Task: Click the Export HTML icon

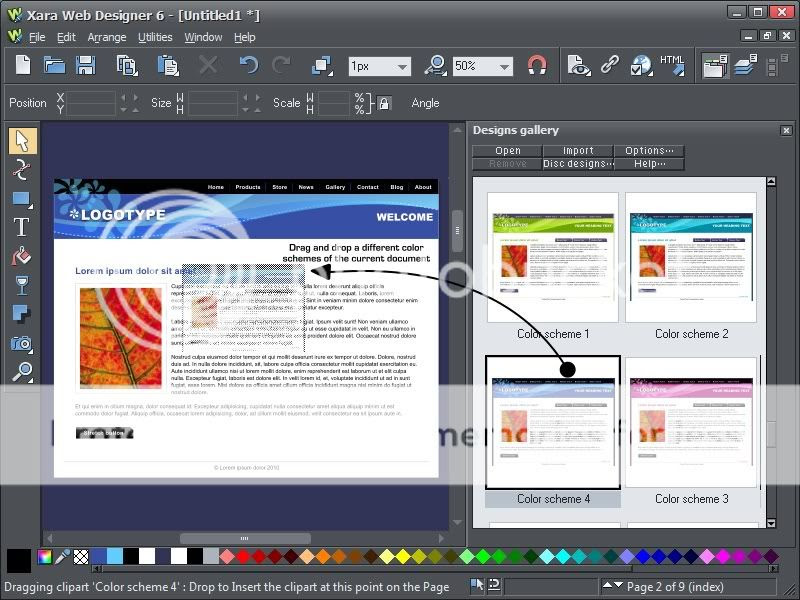Action: click(673, 65)
